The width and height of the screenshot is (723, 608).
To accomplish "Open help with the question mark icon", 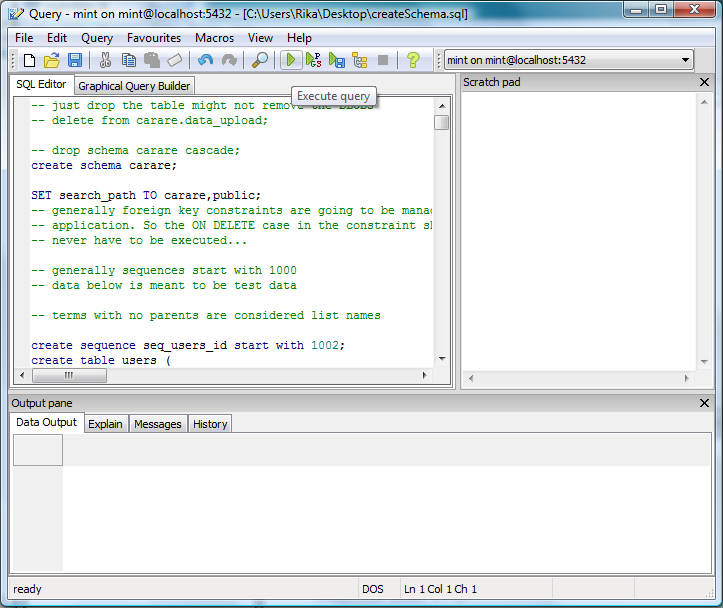I will click(x=413, y=60).
